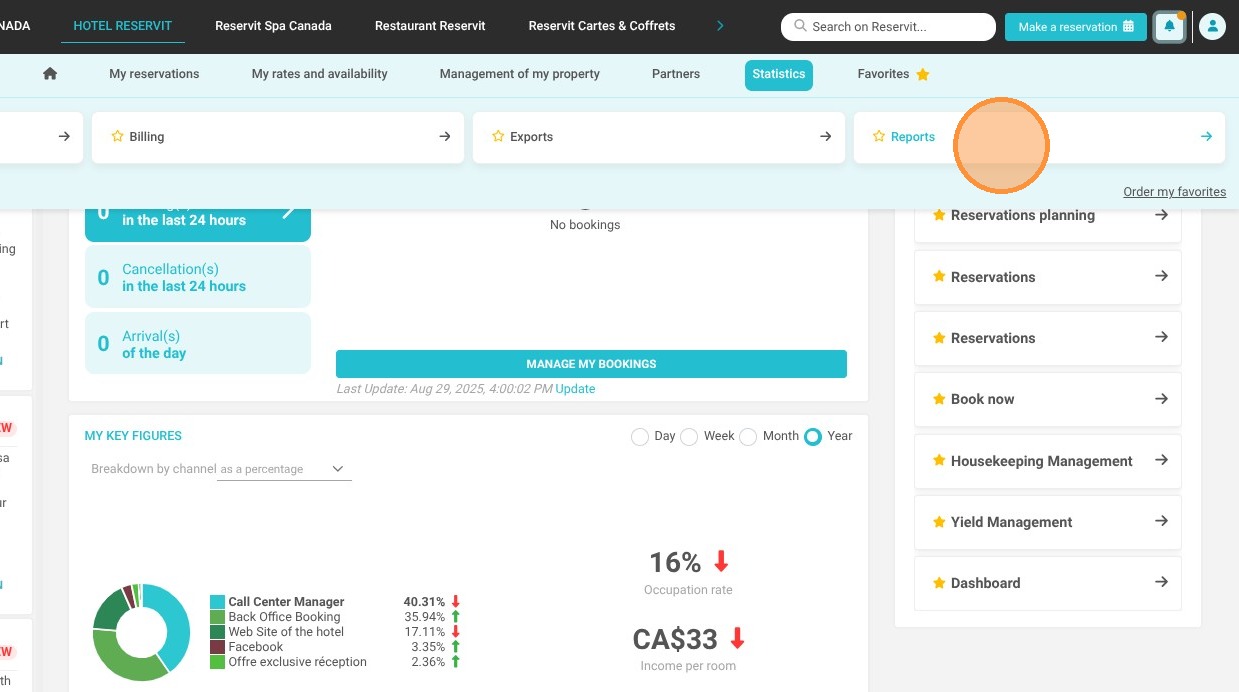This screenshot has height=692, width=1239.
Task: Click the Back Office Booking color swatch
Action: click(217, 617)
